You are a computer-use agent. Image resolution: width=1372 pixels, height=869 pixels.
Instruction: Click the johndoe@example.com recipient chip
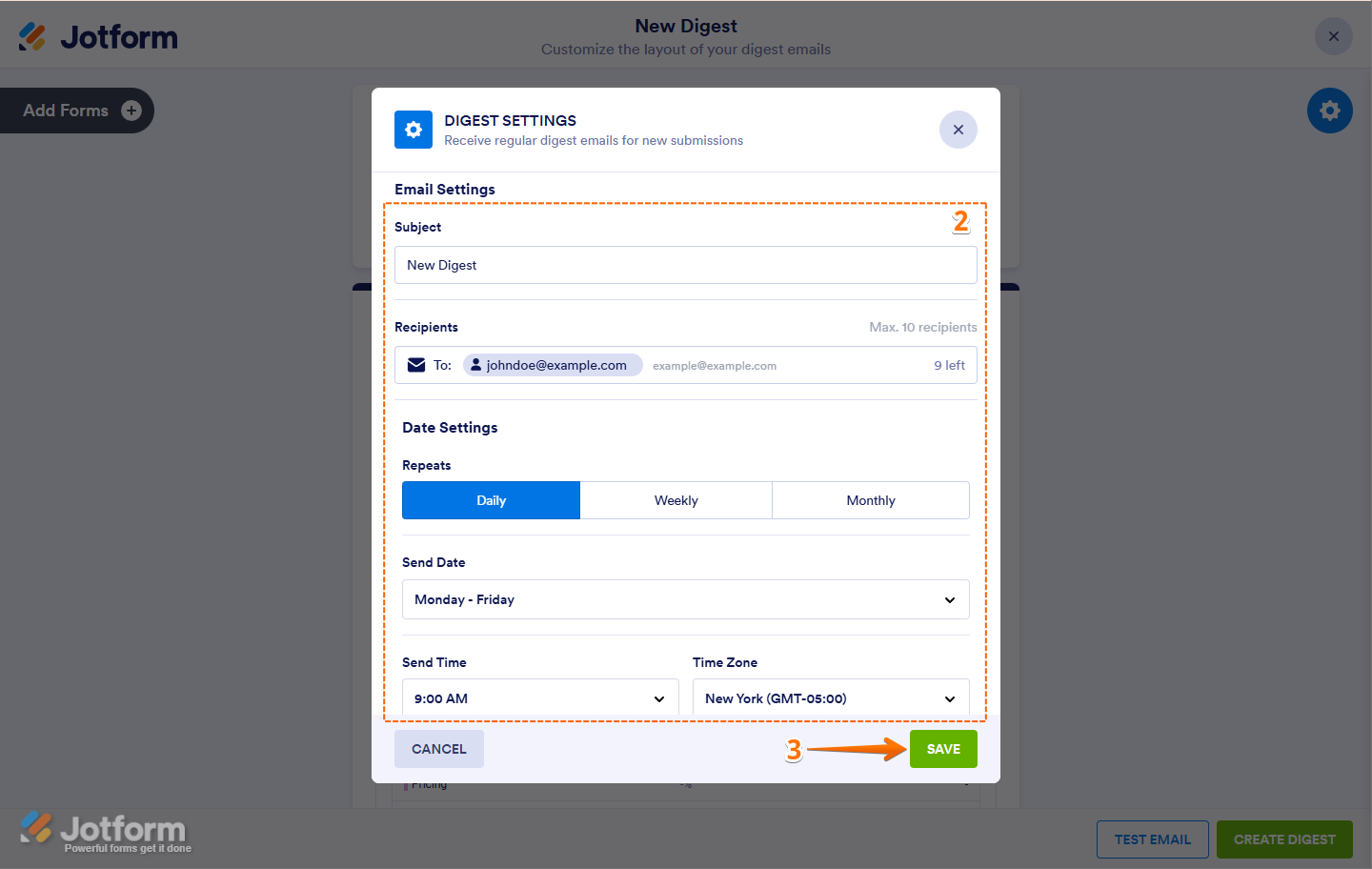[x=553, y=365]
